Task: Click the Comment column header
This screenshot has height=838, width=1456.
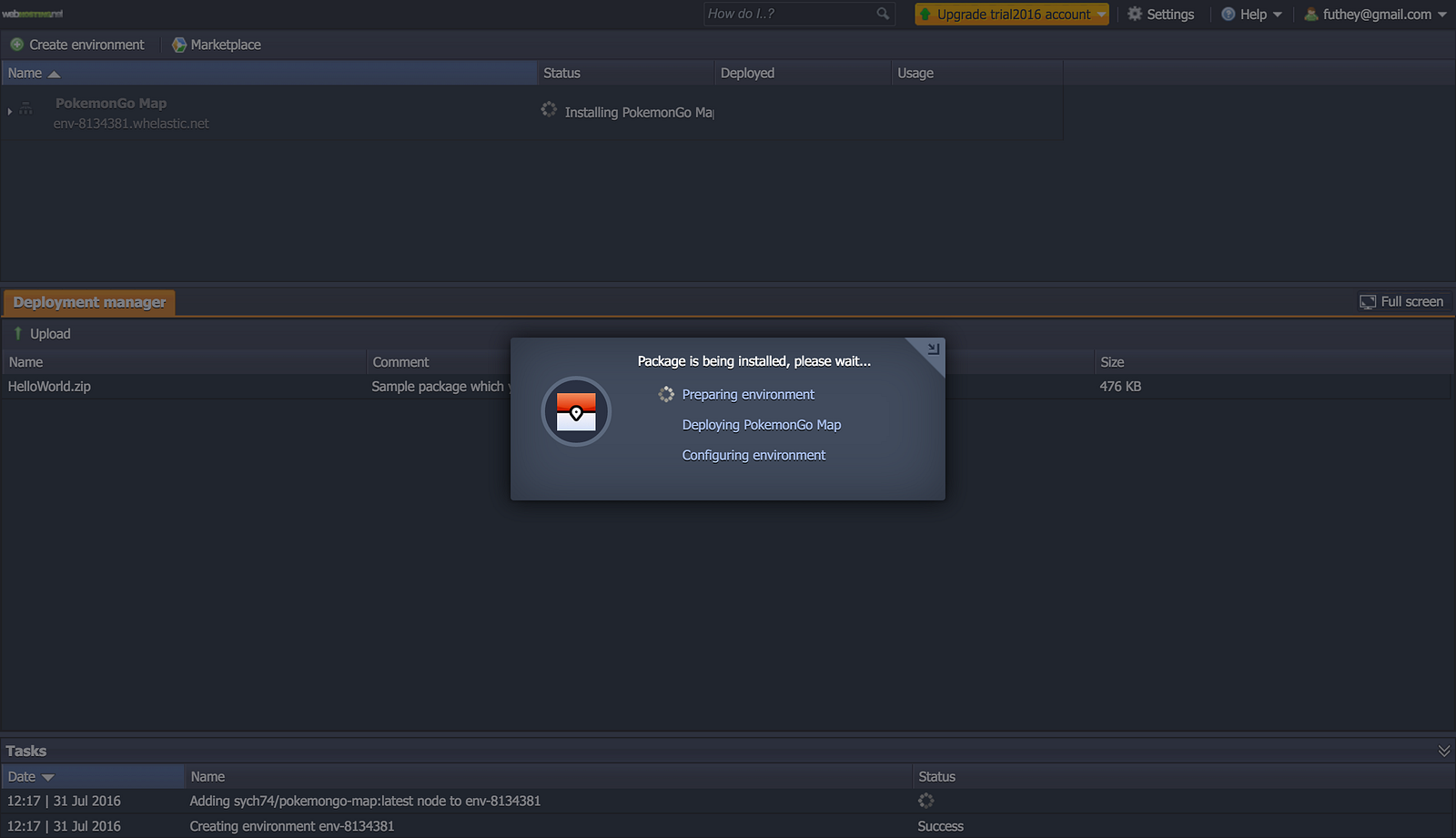Action: 400,362
